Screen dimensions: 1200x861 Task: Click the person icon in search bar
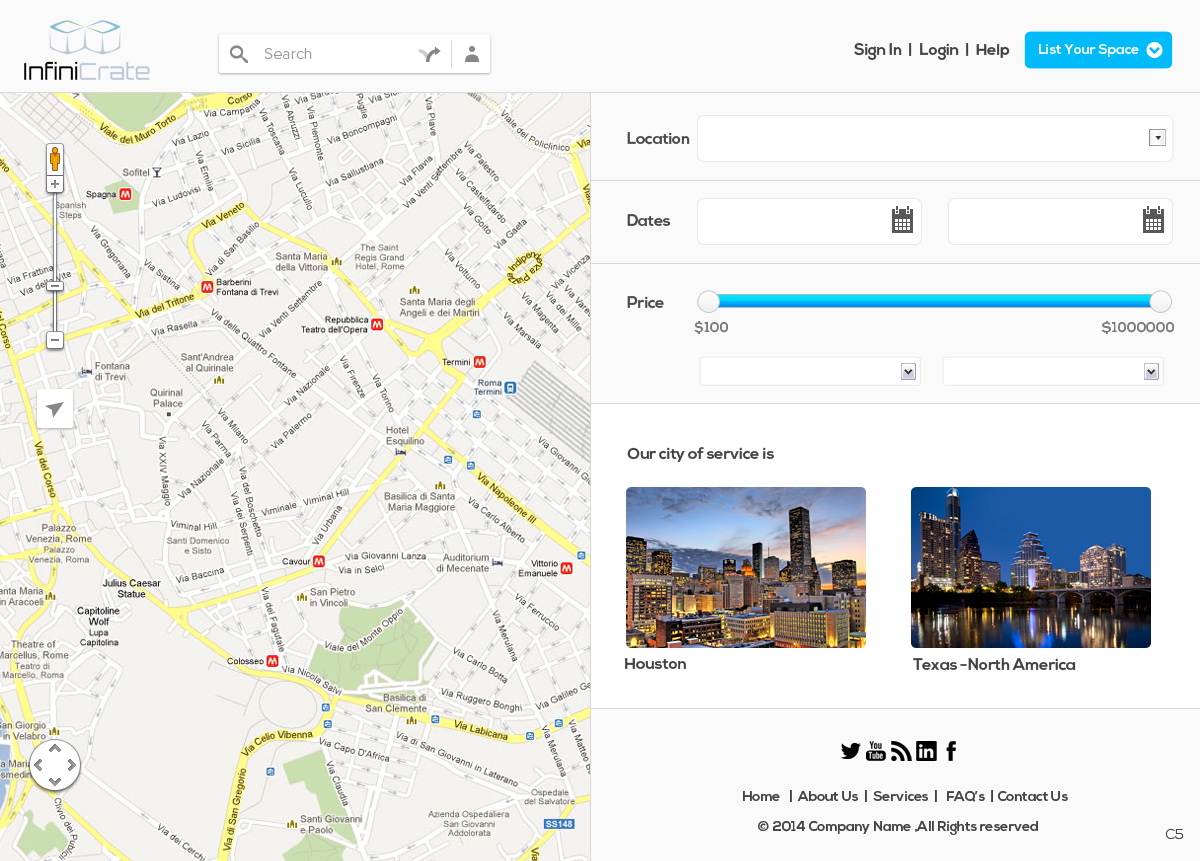pos(472,54)
